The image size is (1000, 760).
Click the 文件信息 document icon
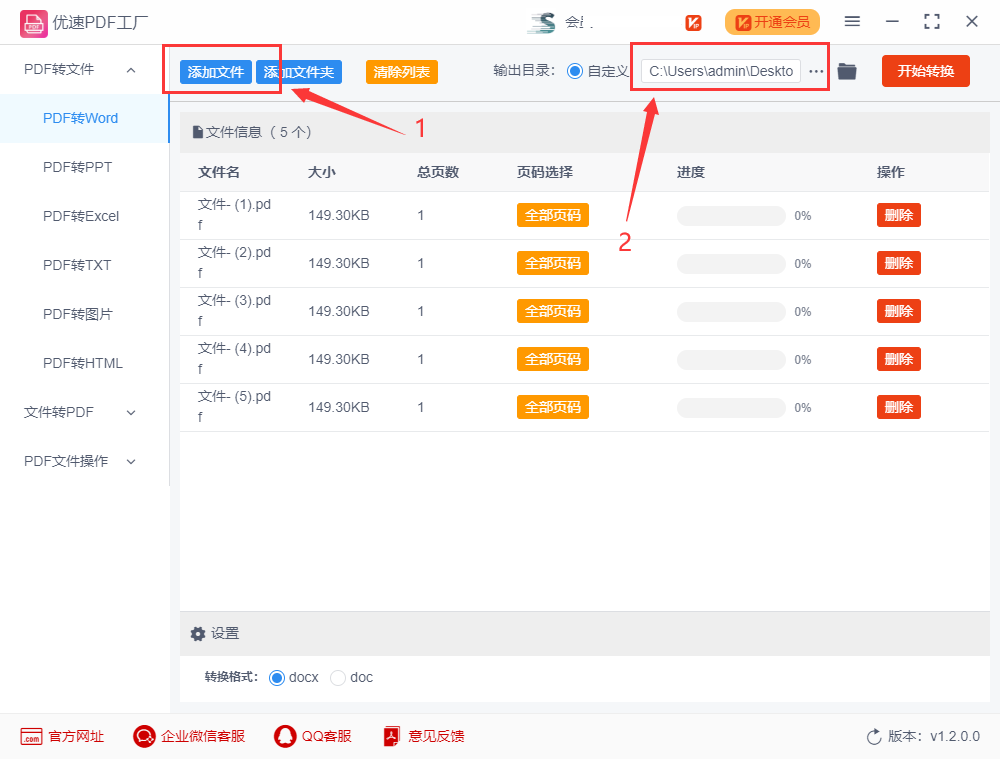click(x=198, y=133)
